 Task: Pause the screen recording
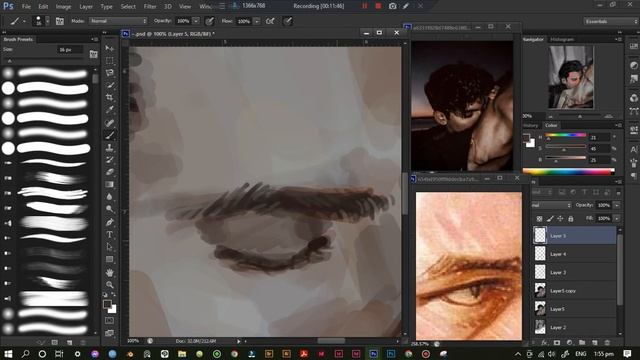(x=364, y=6)
